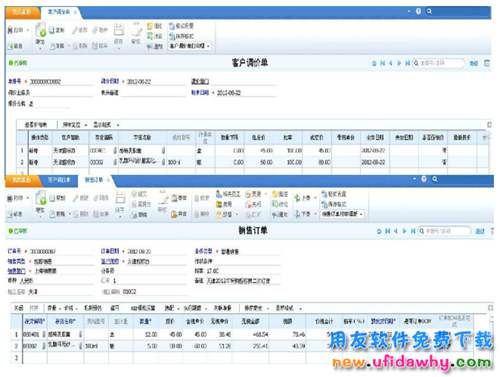Open the print template dropdown in upper toolbar

click(189, 46)
